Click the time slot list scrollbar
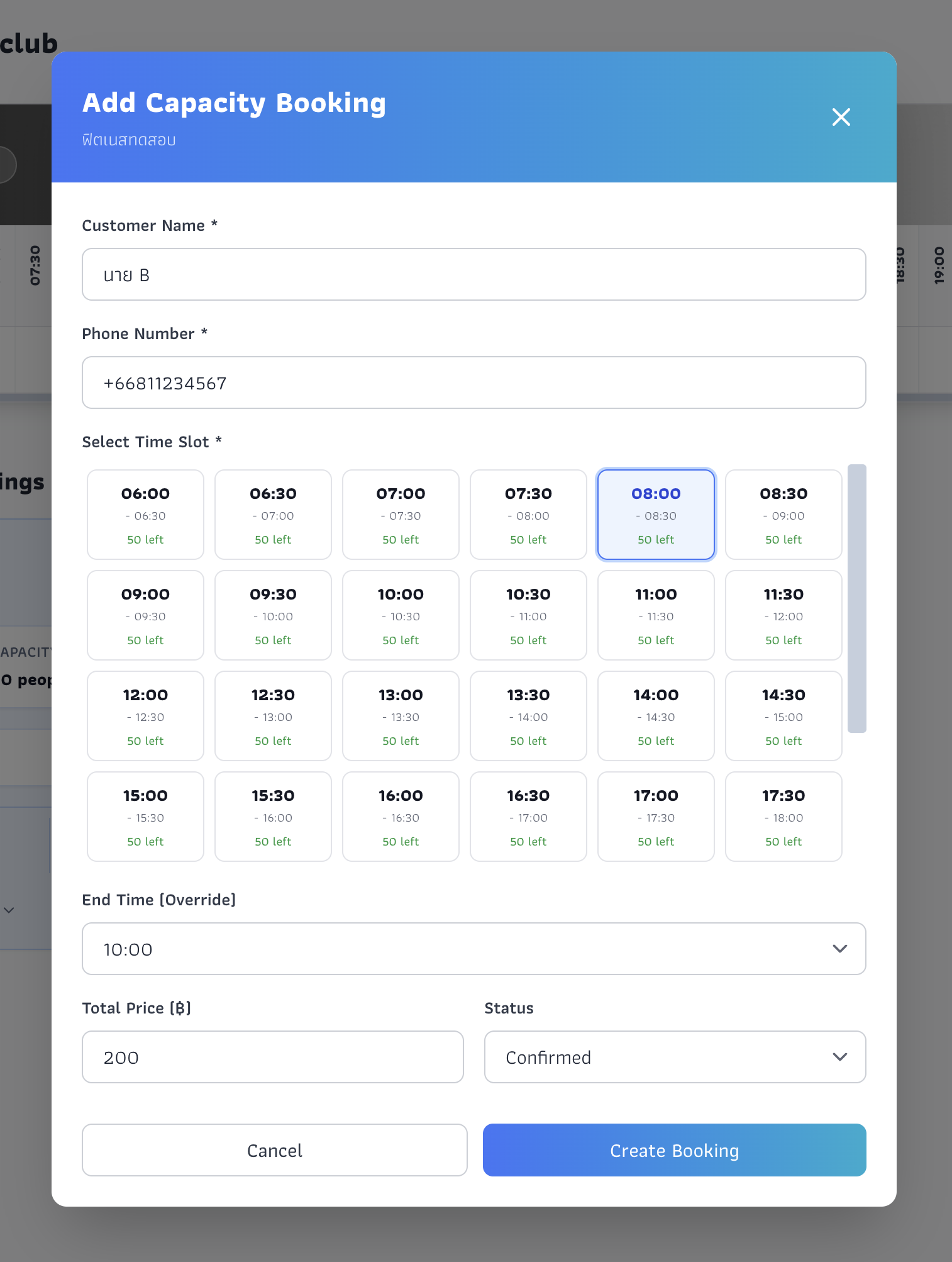The width and height of the screenshot is (952, 1262). coord(856,598)
